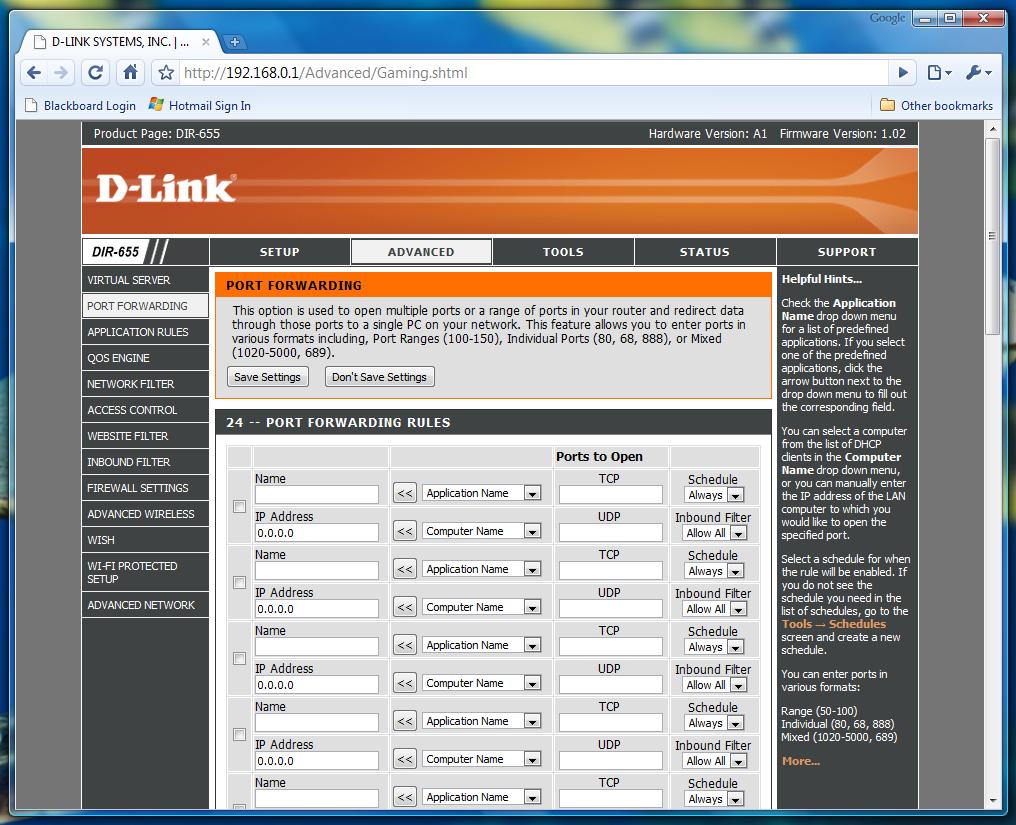The width and height of the screenshot is (1016, 825).
Task: Open the ADVANCED NETWORK menu item
Action: click(145, 605)
